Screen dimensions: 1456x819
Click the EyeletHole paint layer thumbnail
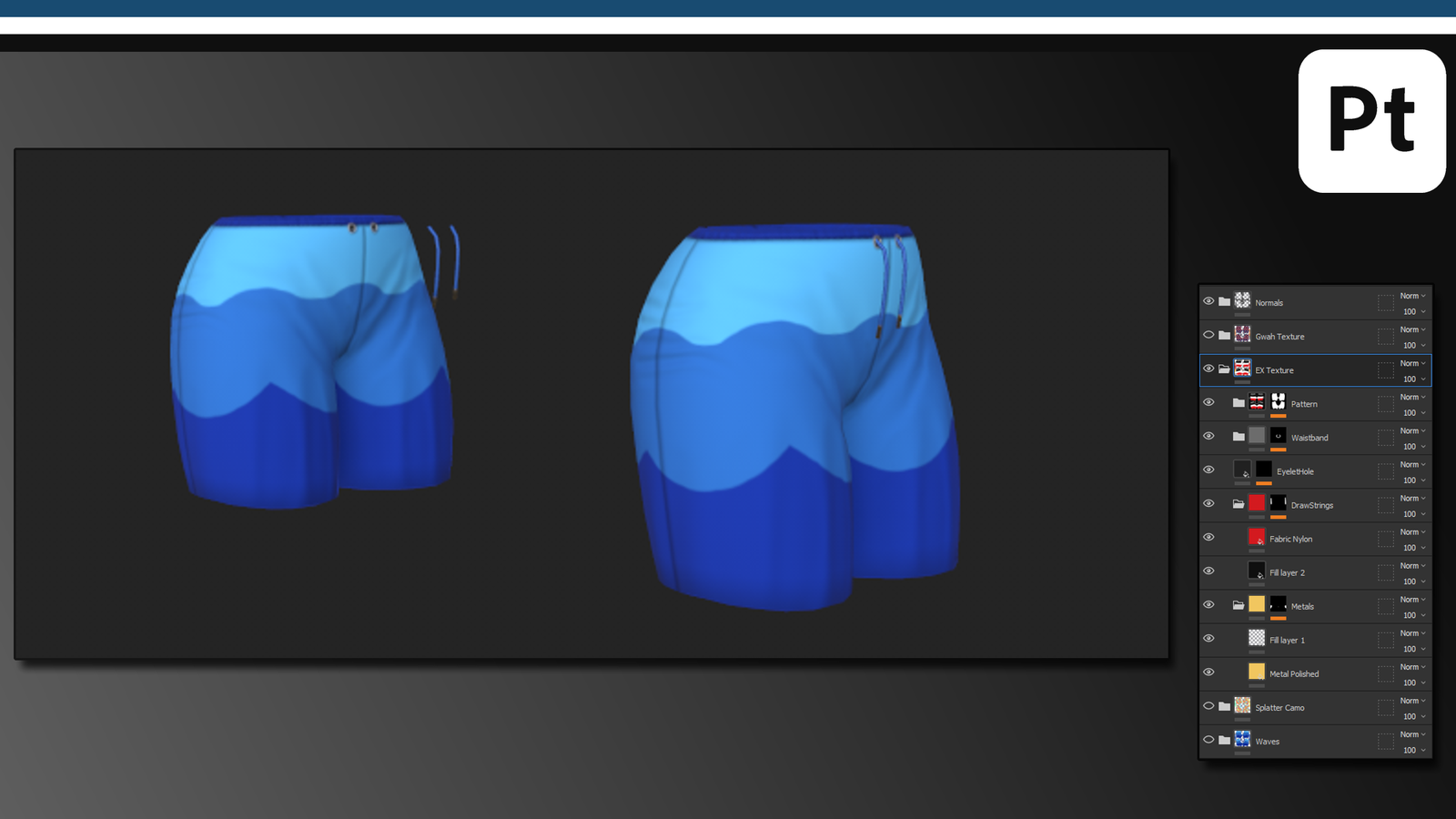[1242, 470]
